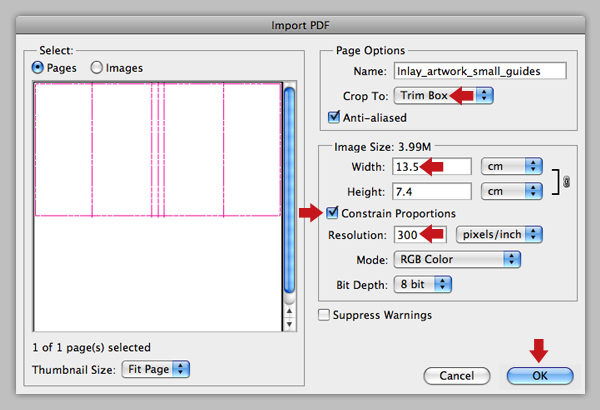Open the Thumbnail Size Fit Page dropdown

[x=155, y=369]
